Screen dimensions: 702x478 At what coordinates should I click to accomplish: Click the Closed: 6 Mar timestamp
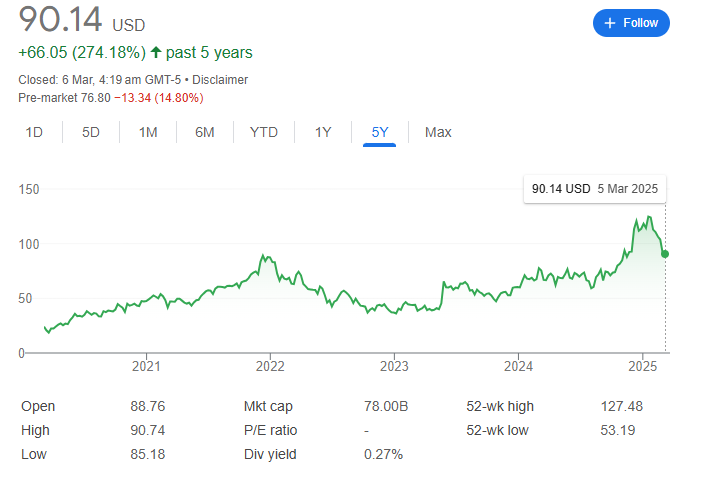tap(99, 80)
